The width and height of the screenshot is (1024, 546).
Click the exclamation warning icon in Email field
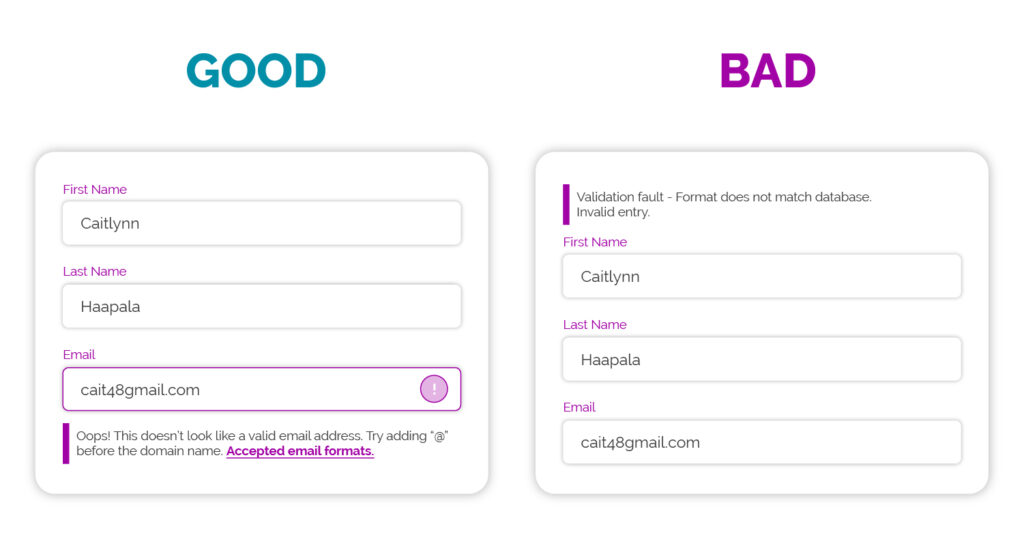[434, 389]
